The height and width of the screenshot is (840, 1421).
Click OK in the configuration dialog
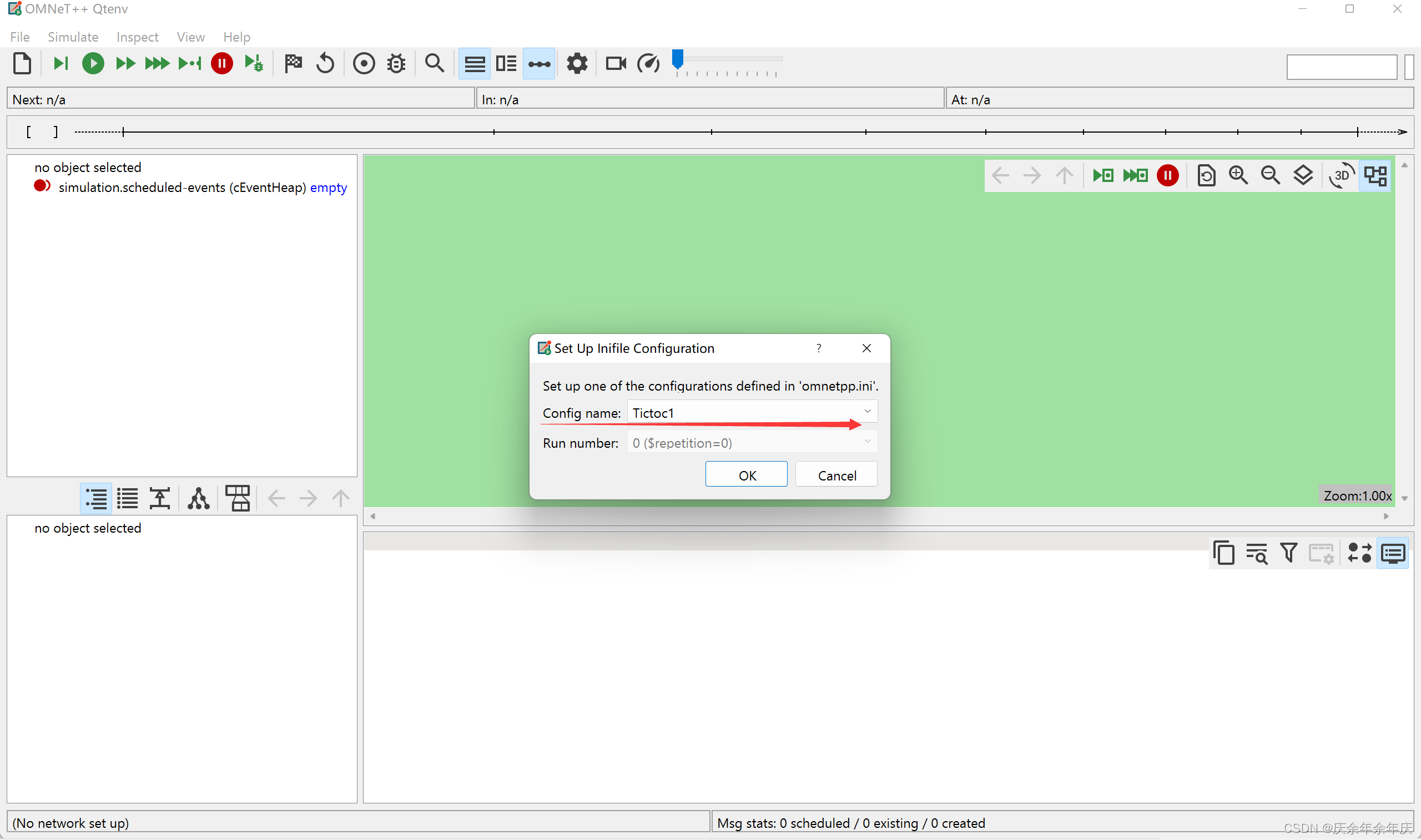point(746,475)
